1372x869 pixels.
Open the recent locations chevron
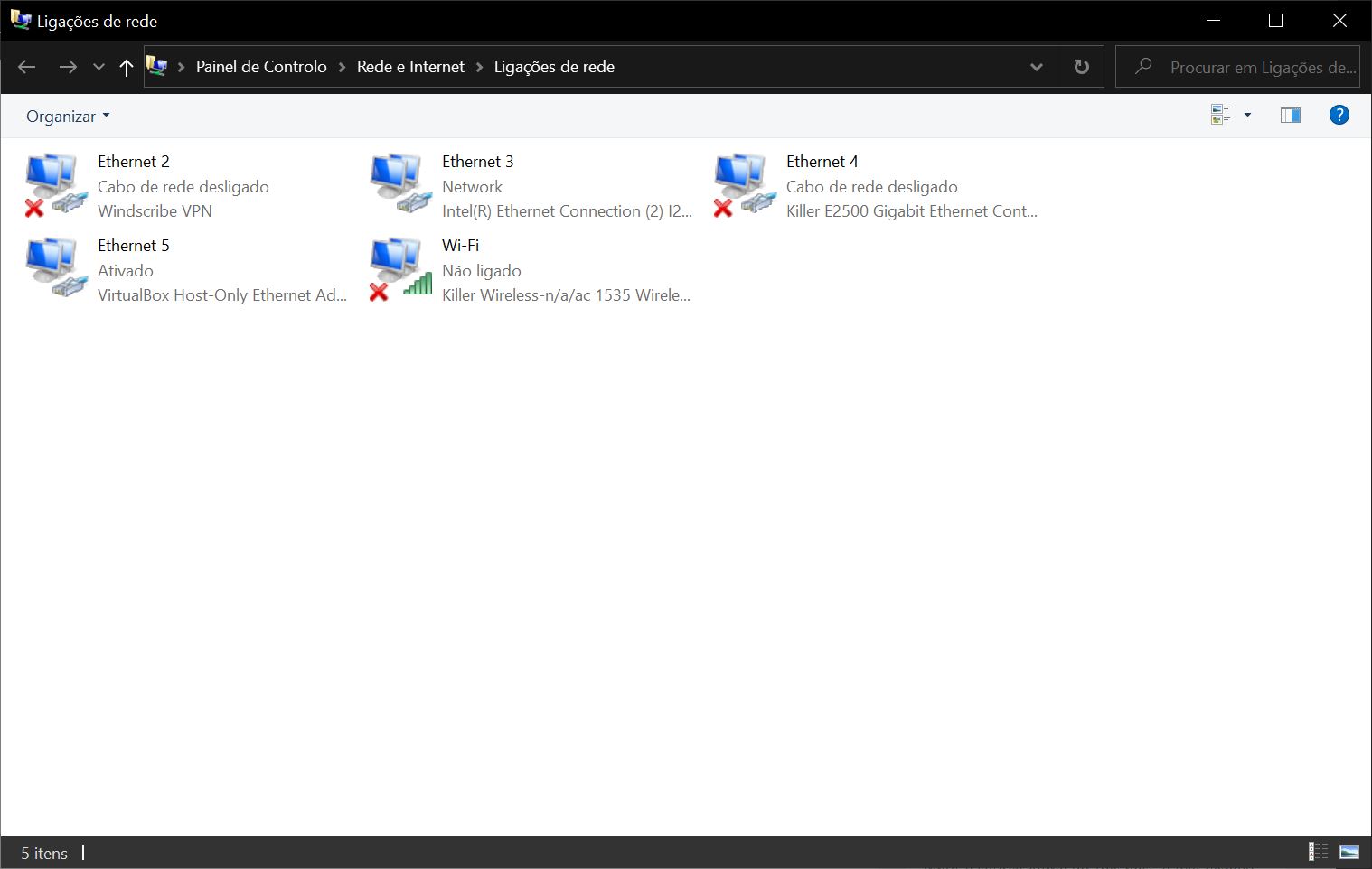99,67
